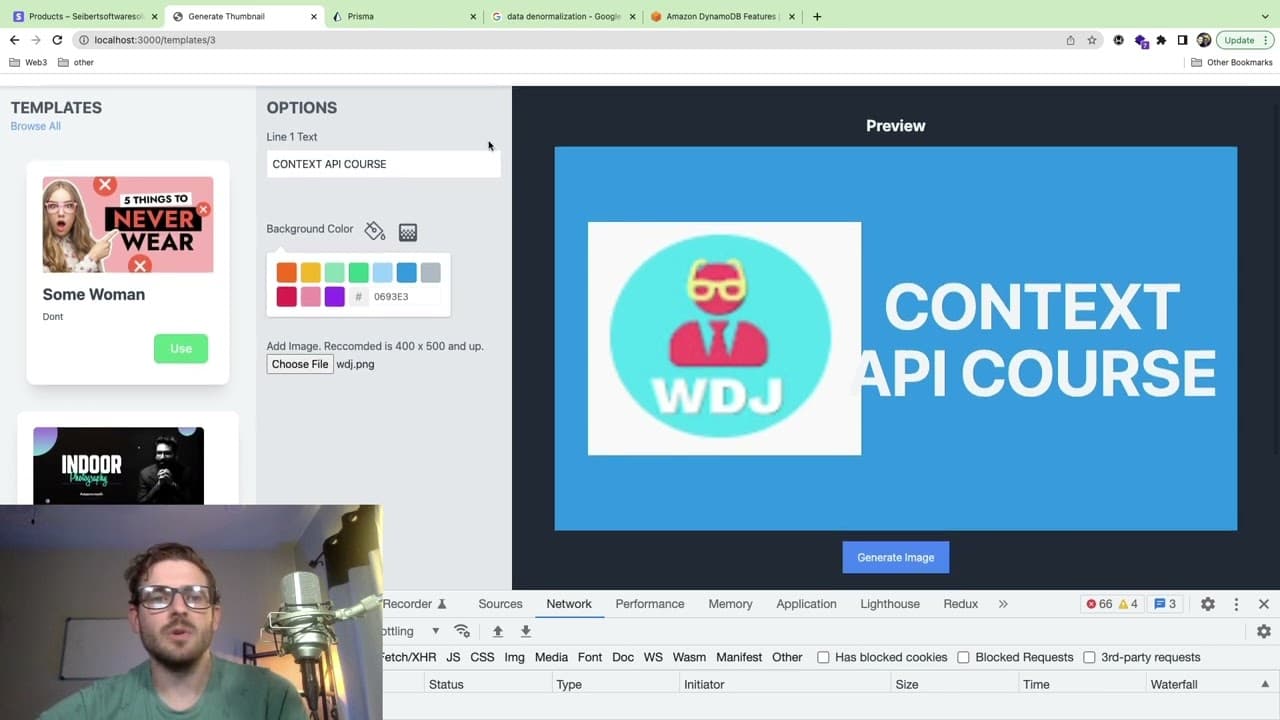Close the Prisma browser tab
This screenshot has height=720, width=1280.
point(473,17)
